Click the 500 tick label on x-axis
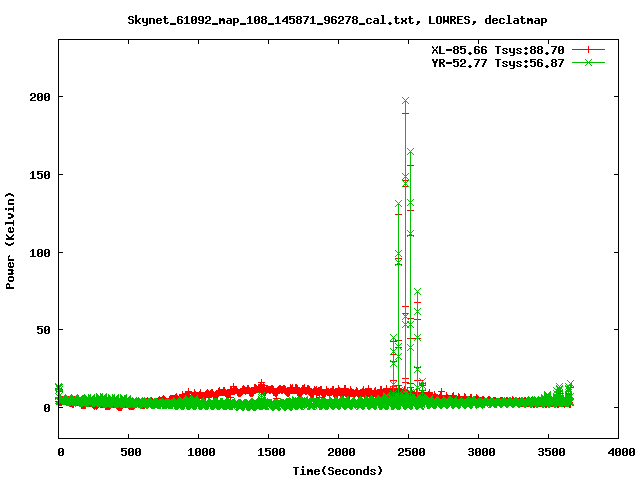640x480 pixels. (x=130, y=453)
